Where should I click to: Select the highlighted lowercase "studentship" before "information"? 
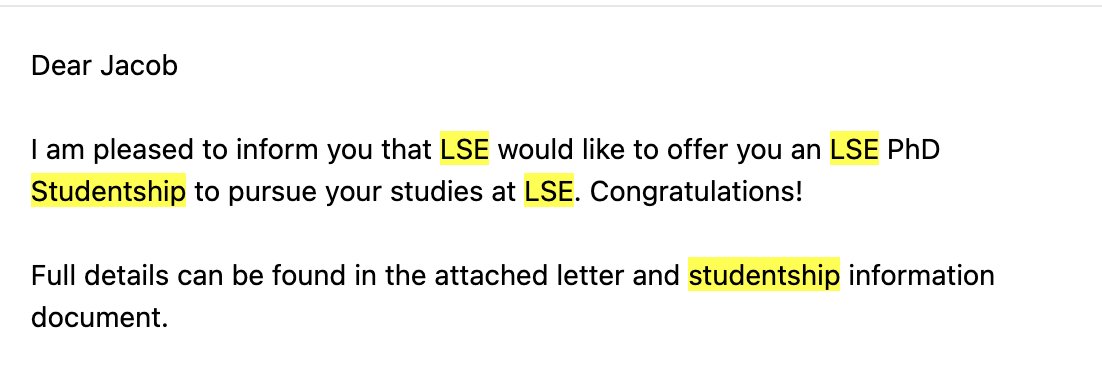click(764, 275)
